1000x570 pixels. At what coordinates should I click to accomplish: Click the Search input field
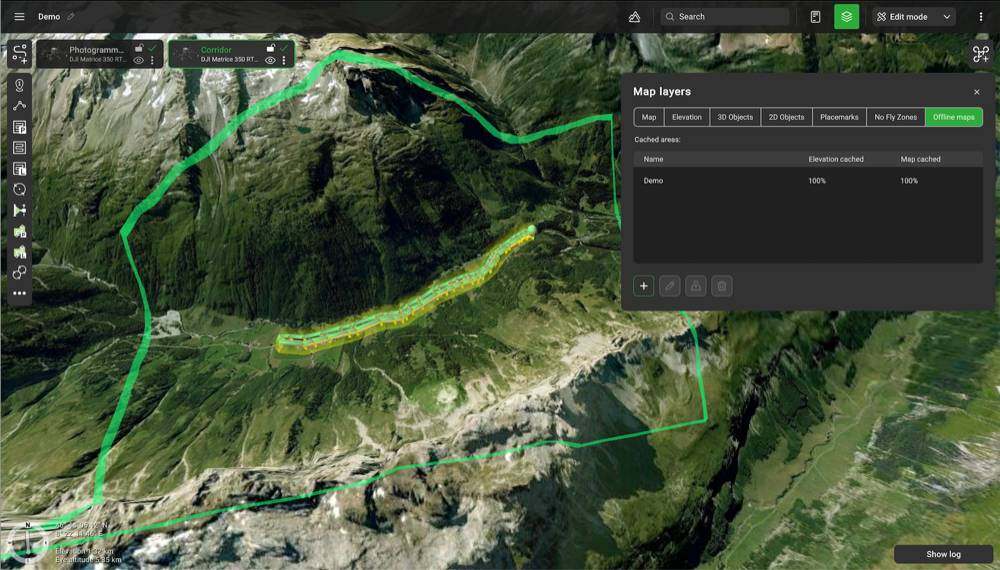click(x=730, y=17)
